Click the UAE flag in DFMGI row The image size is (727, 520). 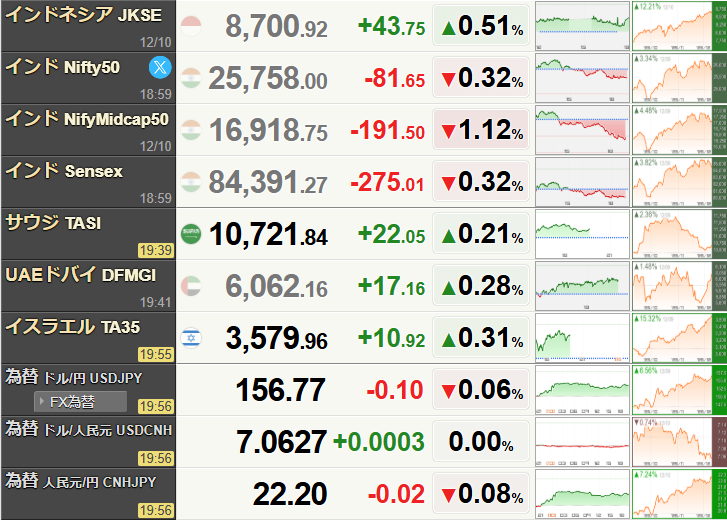pos(191,285)
